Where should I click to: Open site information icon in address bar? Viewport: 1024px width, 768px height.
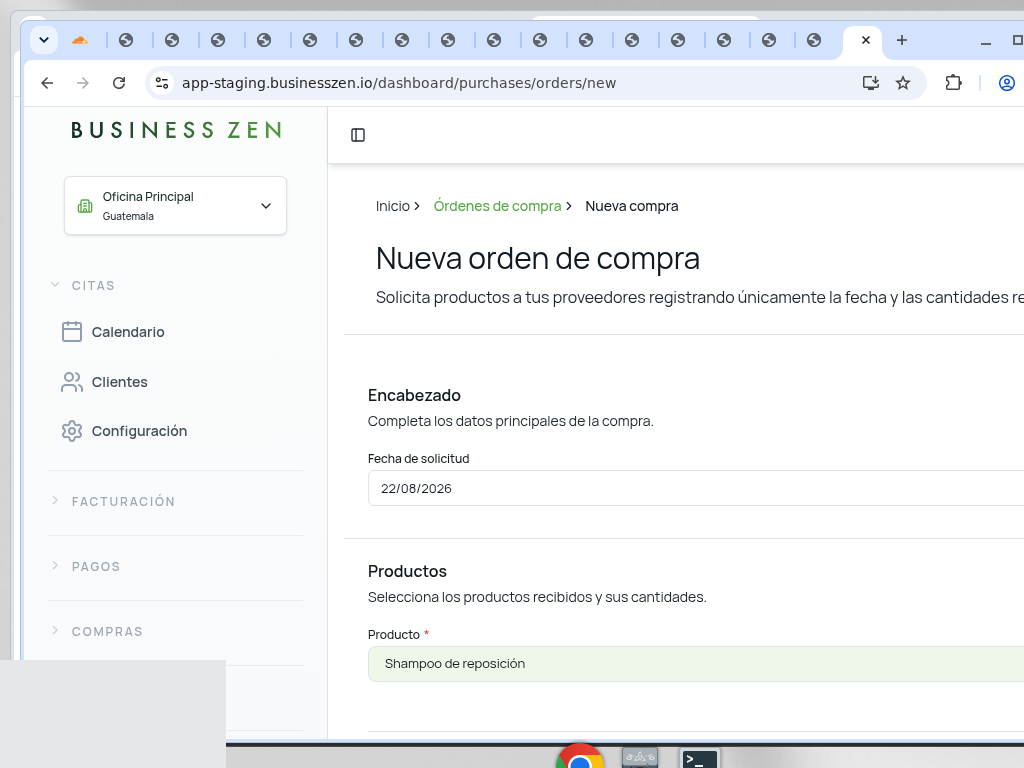pos(162,83)
